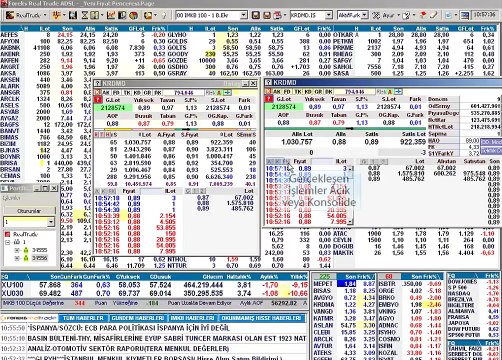Click the orange candle arrow toolbar icon
Viewport: 502px width, 360px height.
[57, 15]
